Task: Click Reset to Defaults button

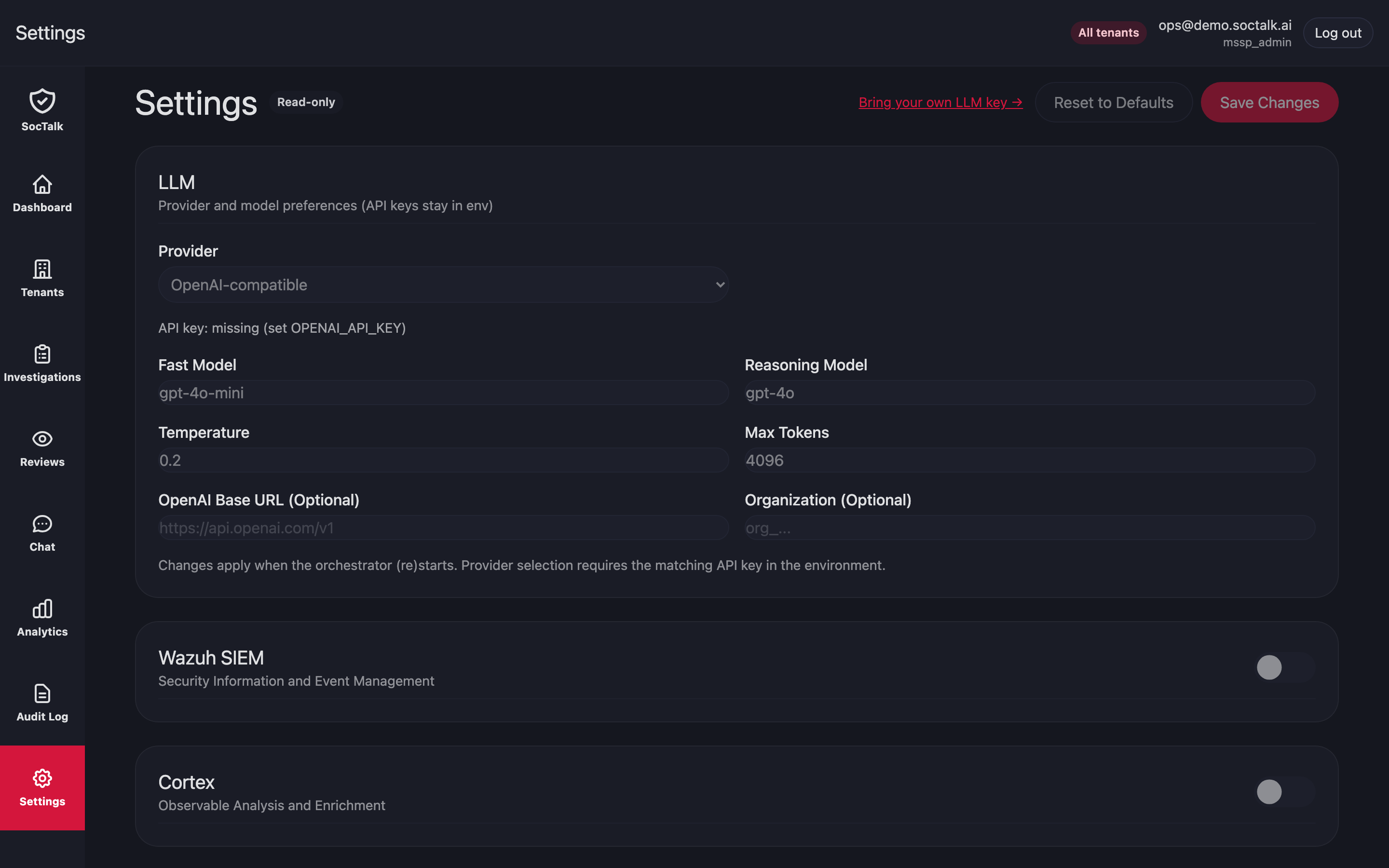Action: tap(1114, 102)
